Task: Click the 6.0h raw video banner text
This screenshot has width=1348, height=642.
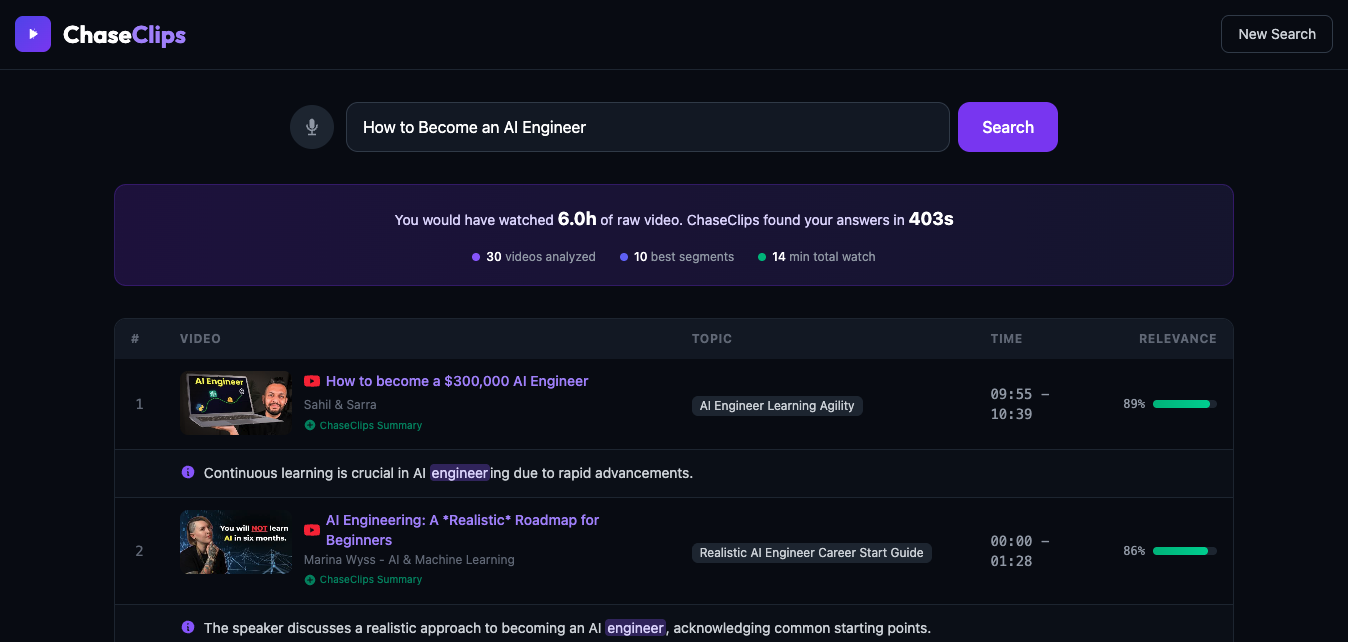Action: (x=674, y=219)
